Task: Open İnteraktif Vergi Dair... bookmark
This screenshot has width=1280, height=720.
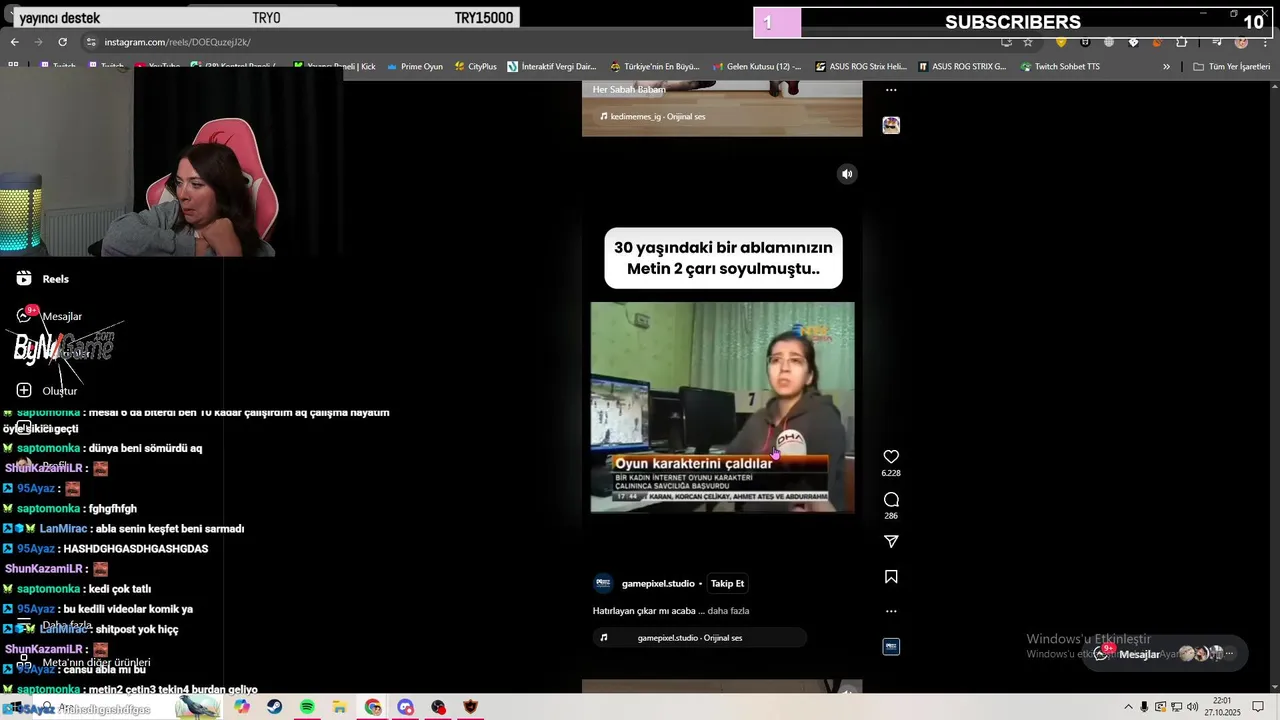Action: [551, 67]
